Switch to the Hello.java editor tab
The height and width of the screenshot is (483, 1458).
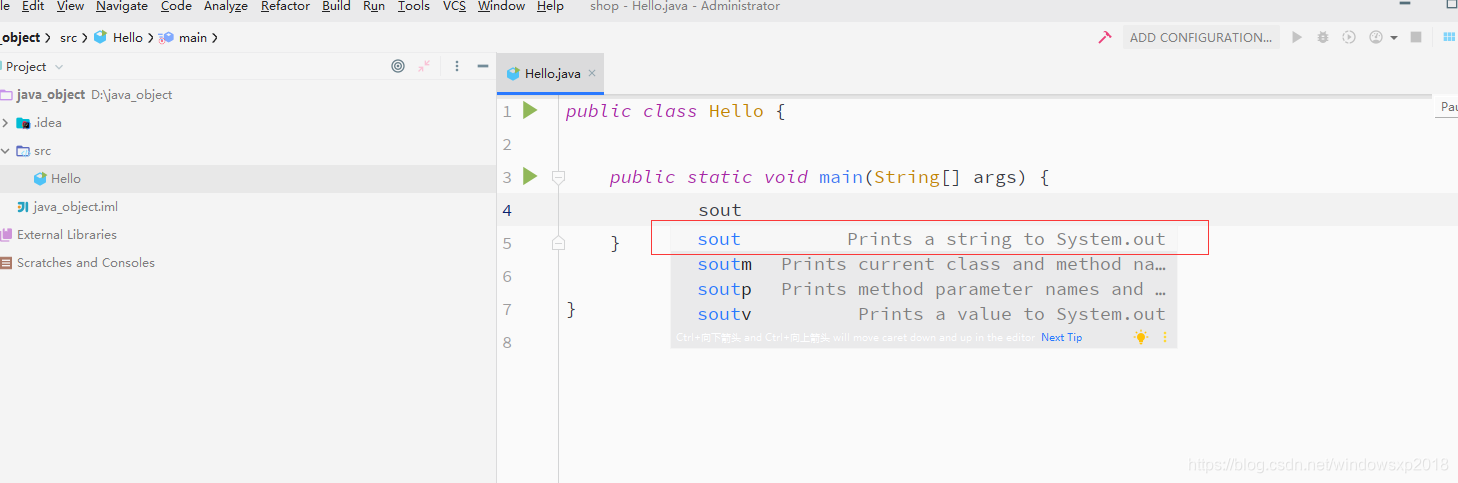551,74
